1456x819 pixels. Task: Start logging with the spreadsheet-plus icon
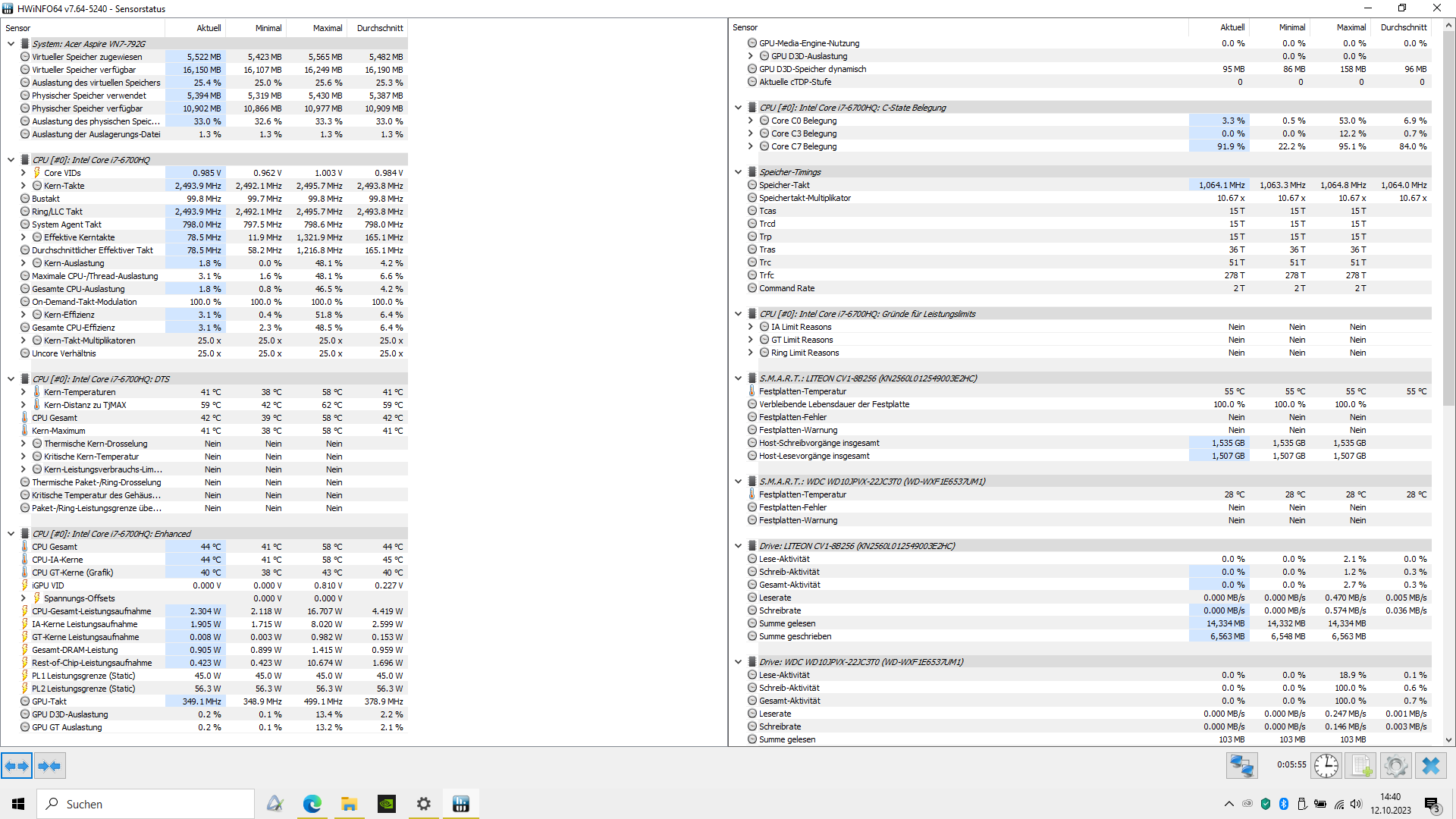[x=1360, y=766]
